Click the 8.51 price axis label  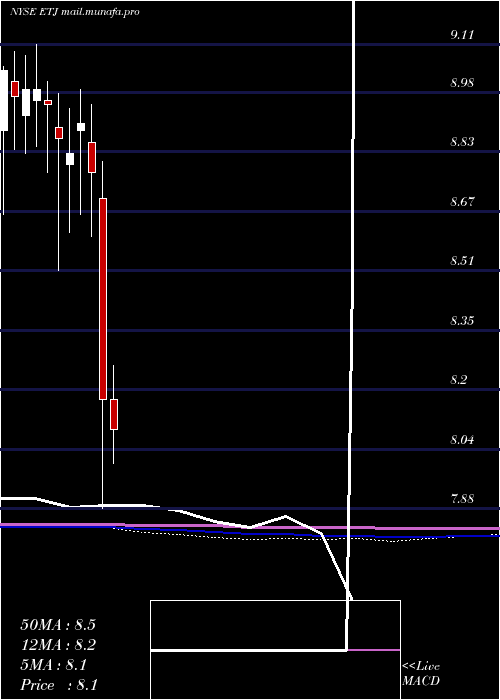coord(462,261)
